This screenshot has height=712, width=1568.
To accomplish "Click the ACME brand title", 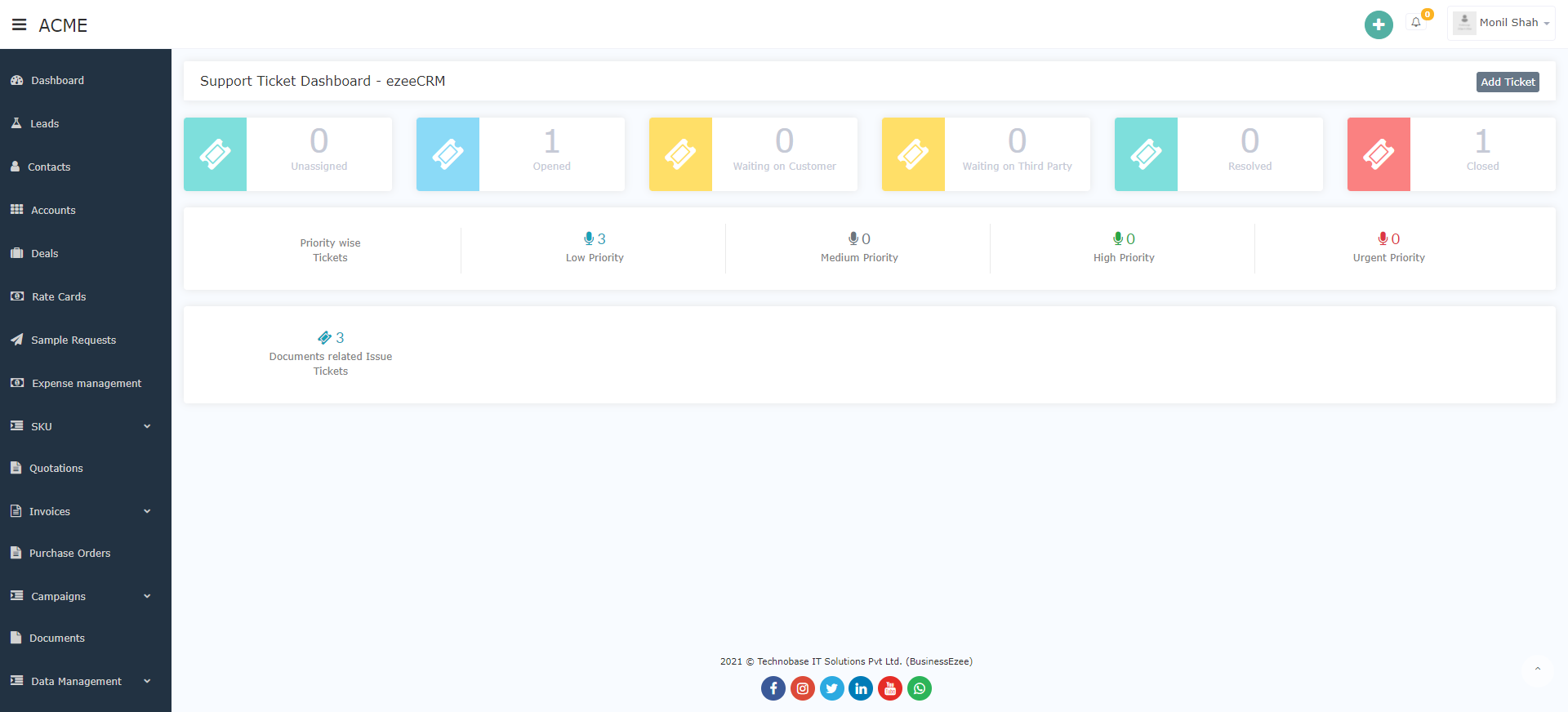I will coord(63,25).
